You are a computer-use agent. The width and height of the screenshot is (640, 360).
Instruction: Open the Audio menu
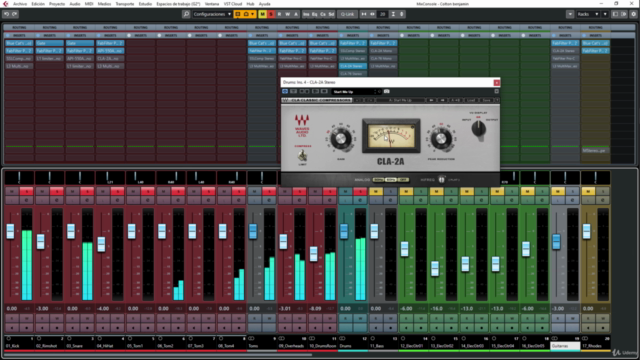[75, 4]
